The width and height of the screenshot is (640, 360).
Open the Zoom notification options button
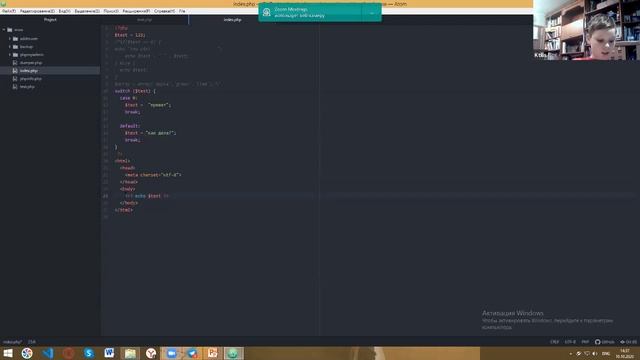tap(372, 13)
